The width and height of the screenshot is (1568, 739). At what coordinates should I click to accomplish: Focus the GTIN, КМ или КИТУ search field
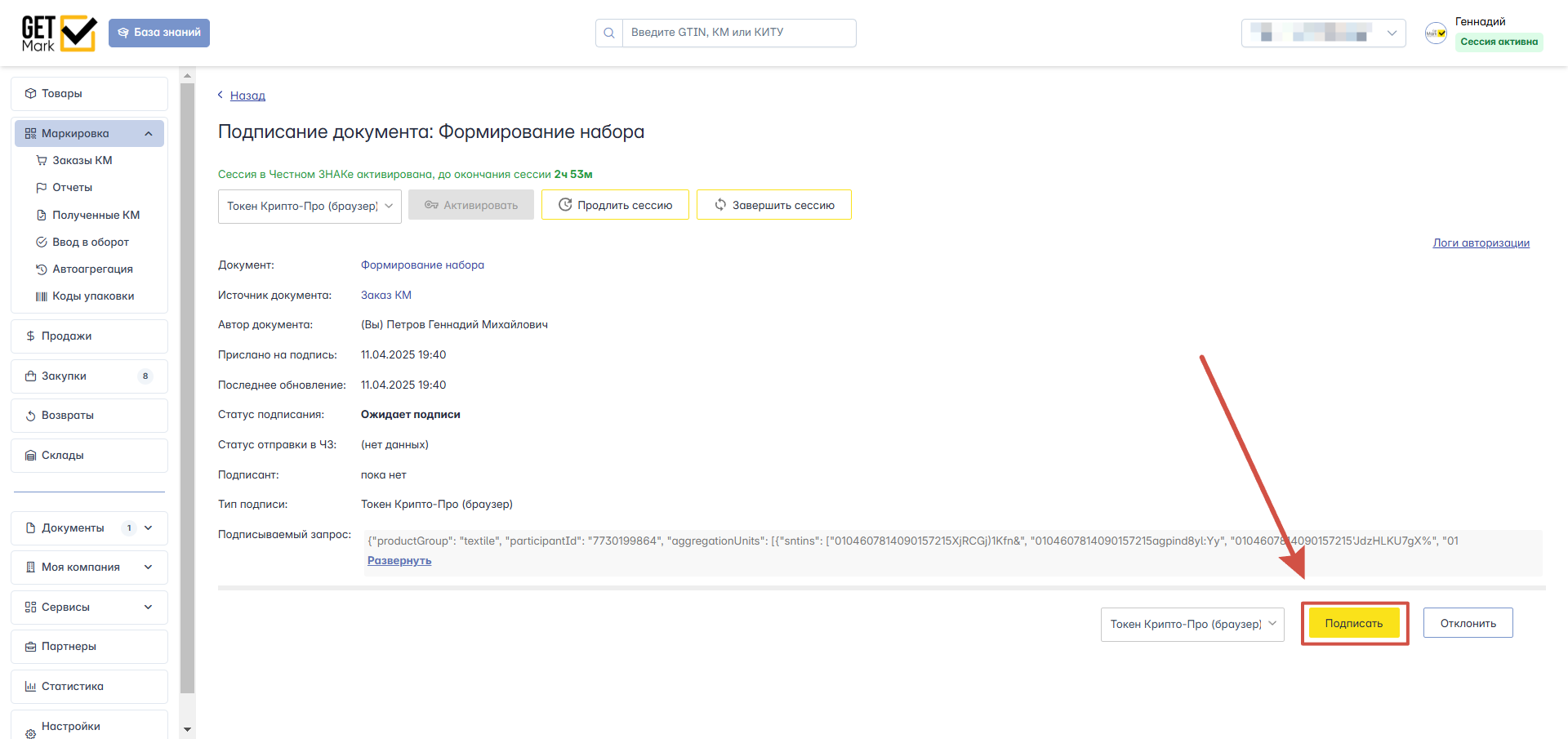tap(738, 33)
